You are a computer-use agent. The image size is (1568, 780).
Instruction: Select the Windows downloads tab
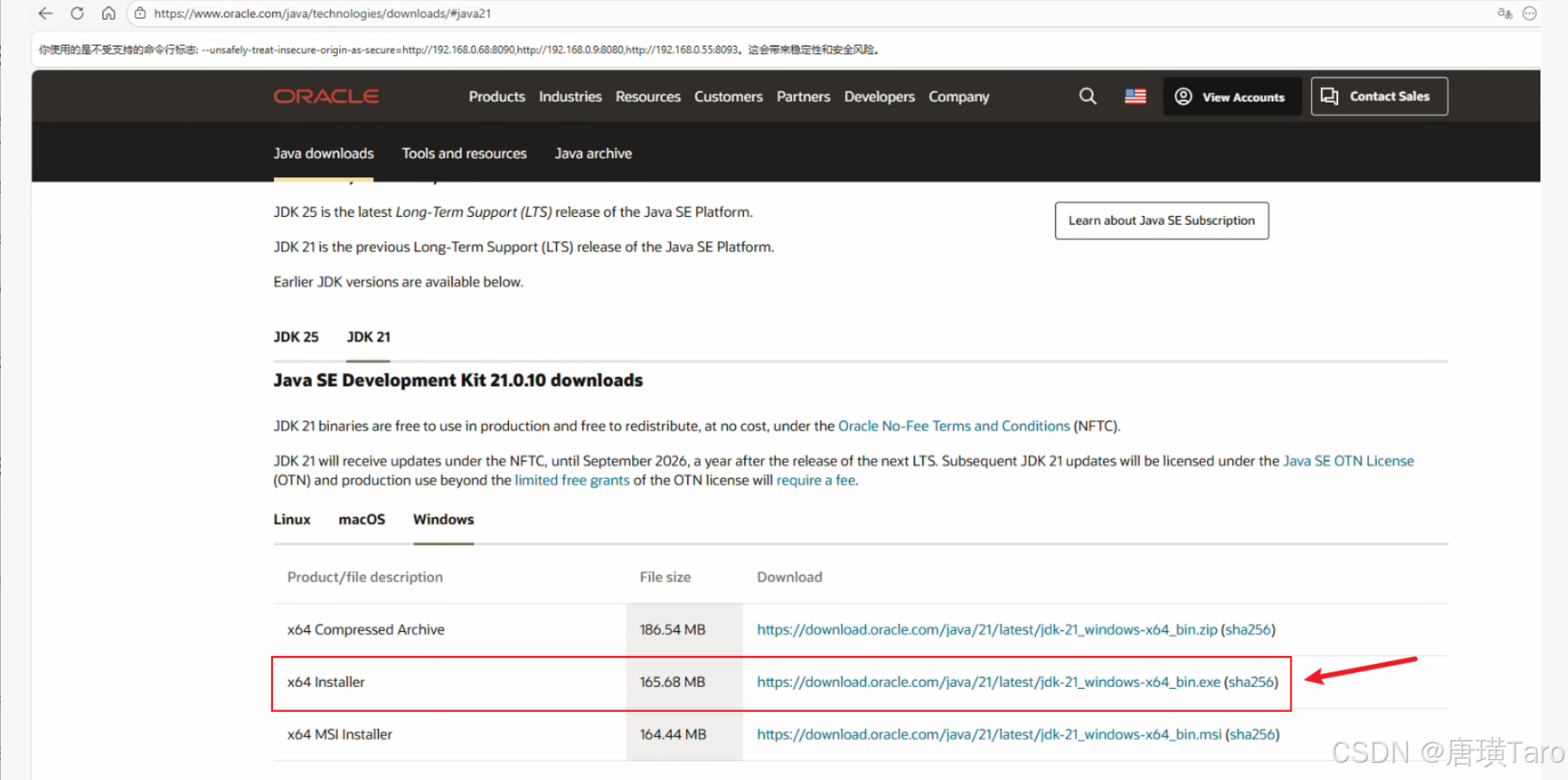coord(443,519)
